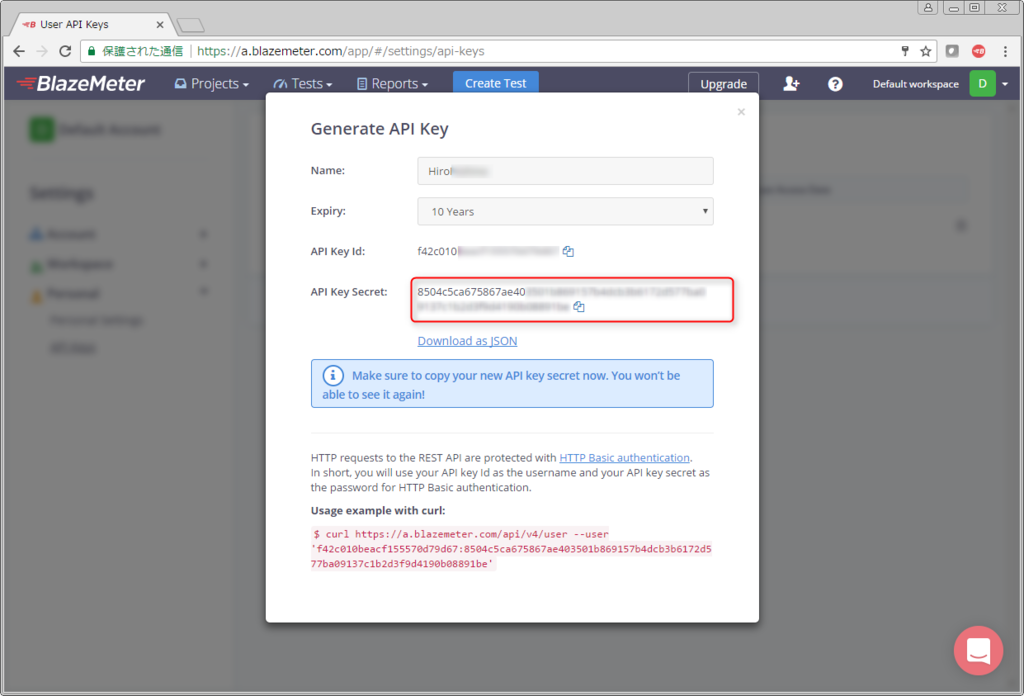Image resolution: width=1024 pixels, height=696 pixels.
Task: Click the curl usage example code
Action: 511,548
